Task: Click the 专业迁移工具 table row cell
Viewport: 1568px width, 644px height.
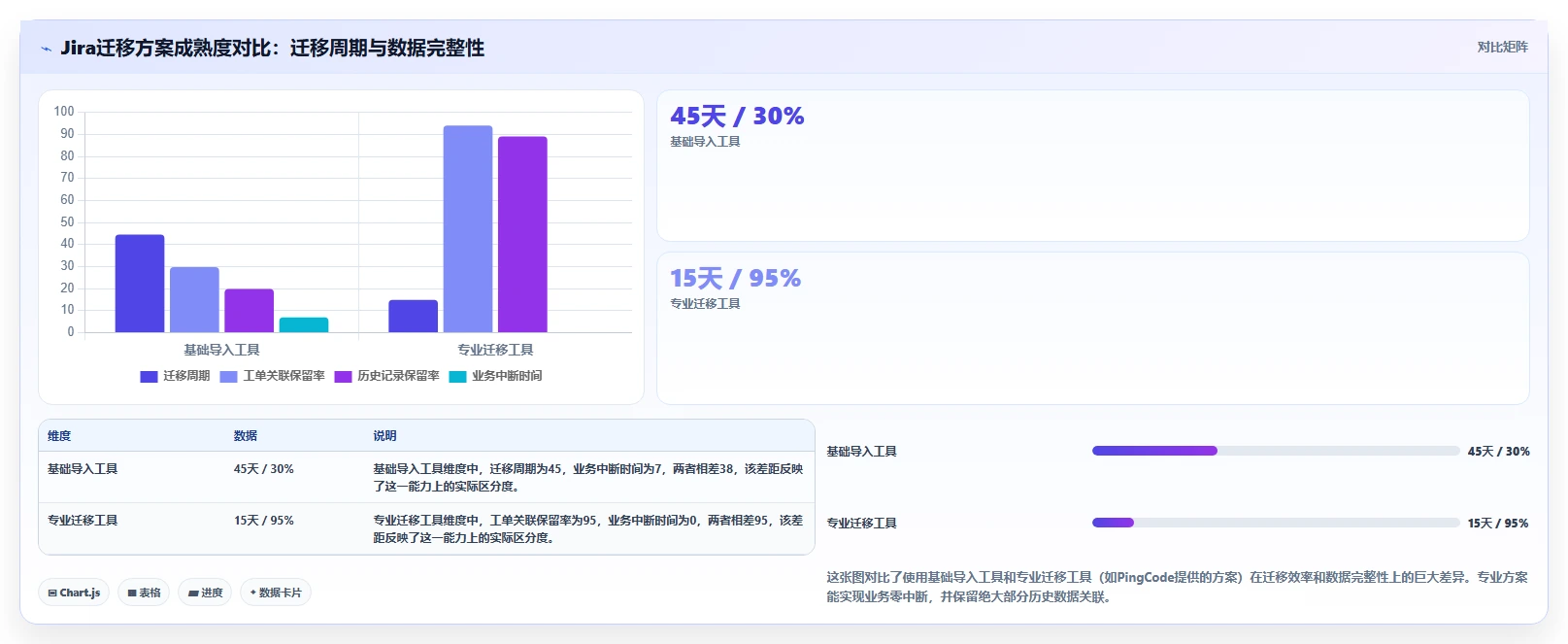Action: [x=83, y=521]
